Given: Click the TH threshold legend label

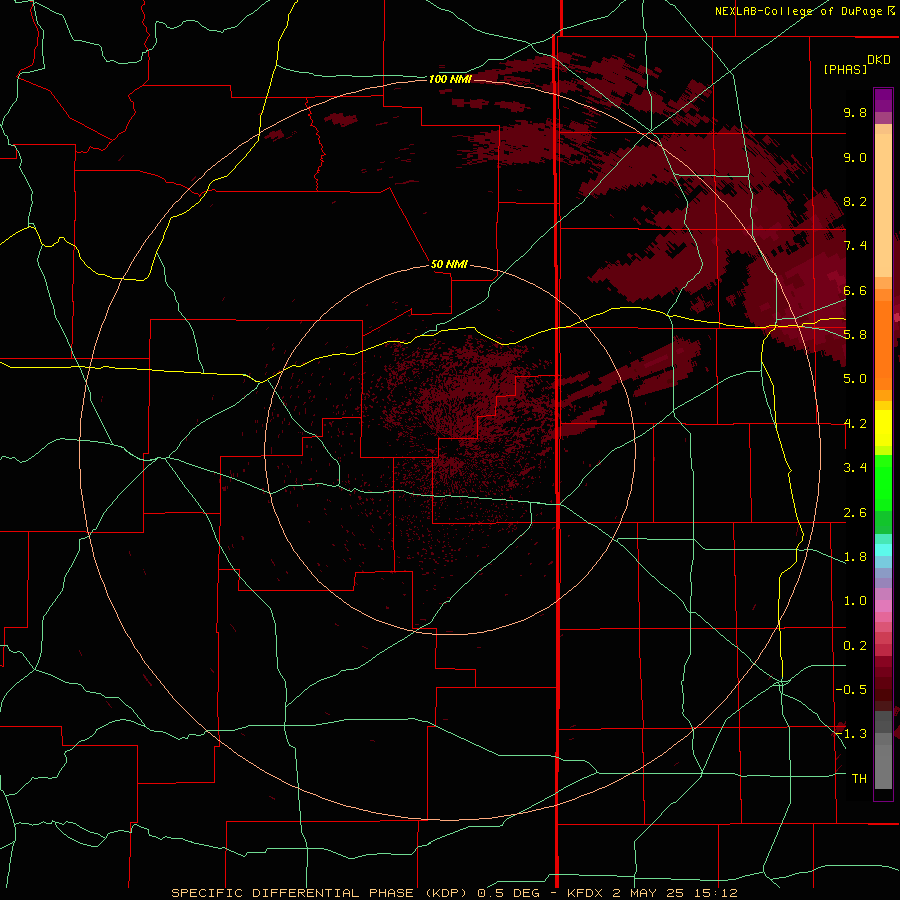Looking at the screenshot, I should point(859,779).
